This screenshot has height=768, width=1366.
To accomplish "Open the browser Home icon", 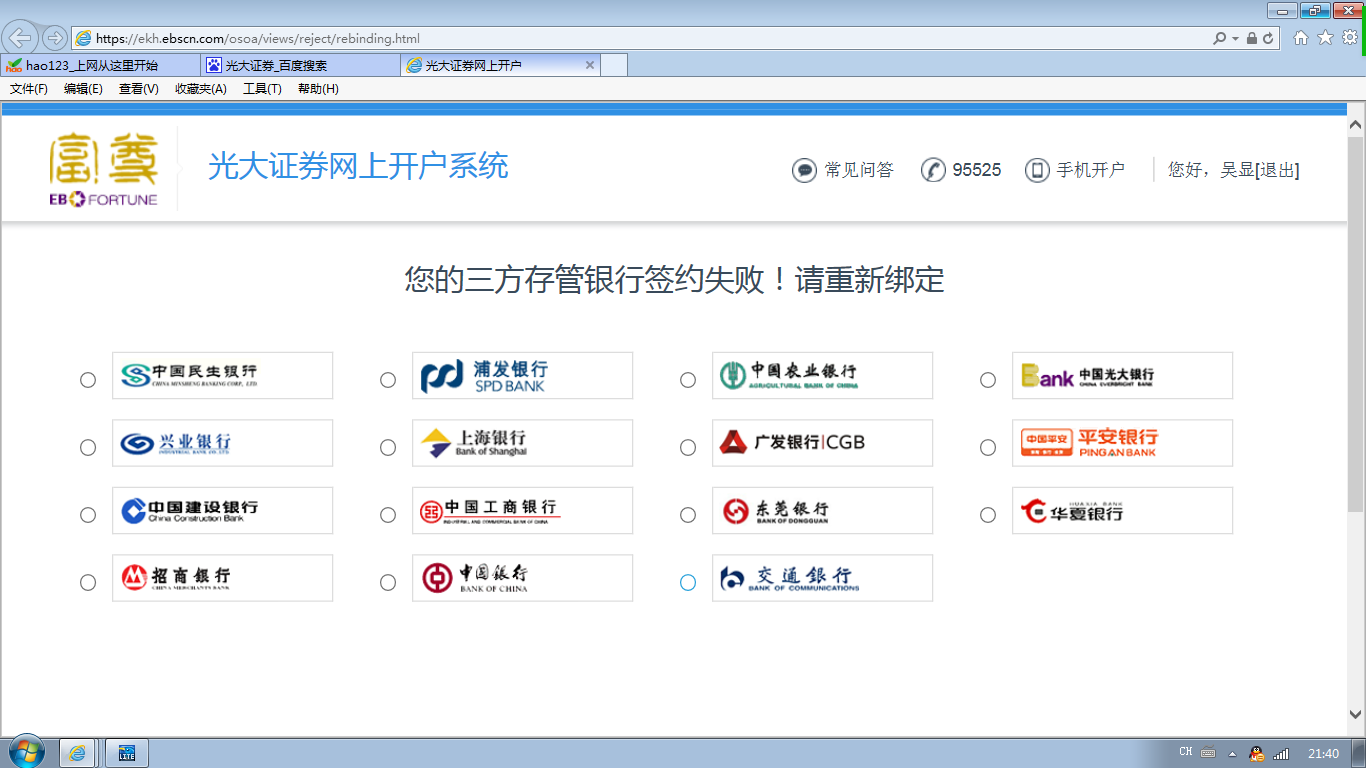I will pos(1301,38).
